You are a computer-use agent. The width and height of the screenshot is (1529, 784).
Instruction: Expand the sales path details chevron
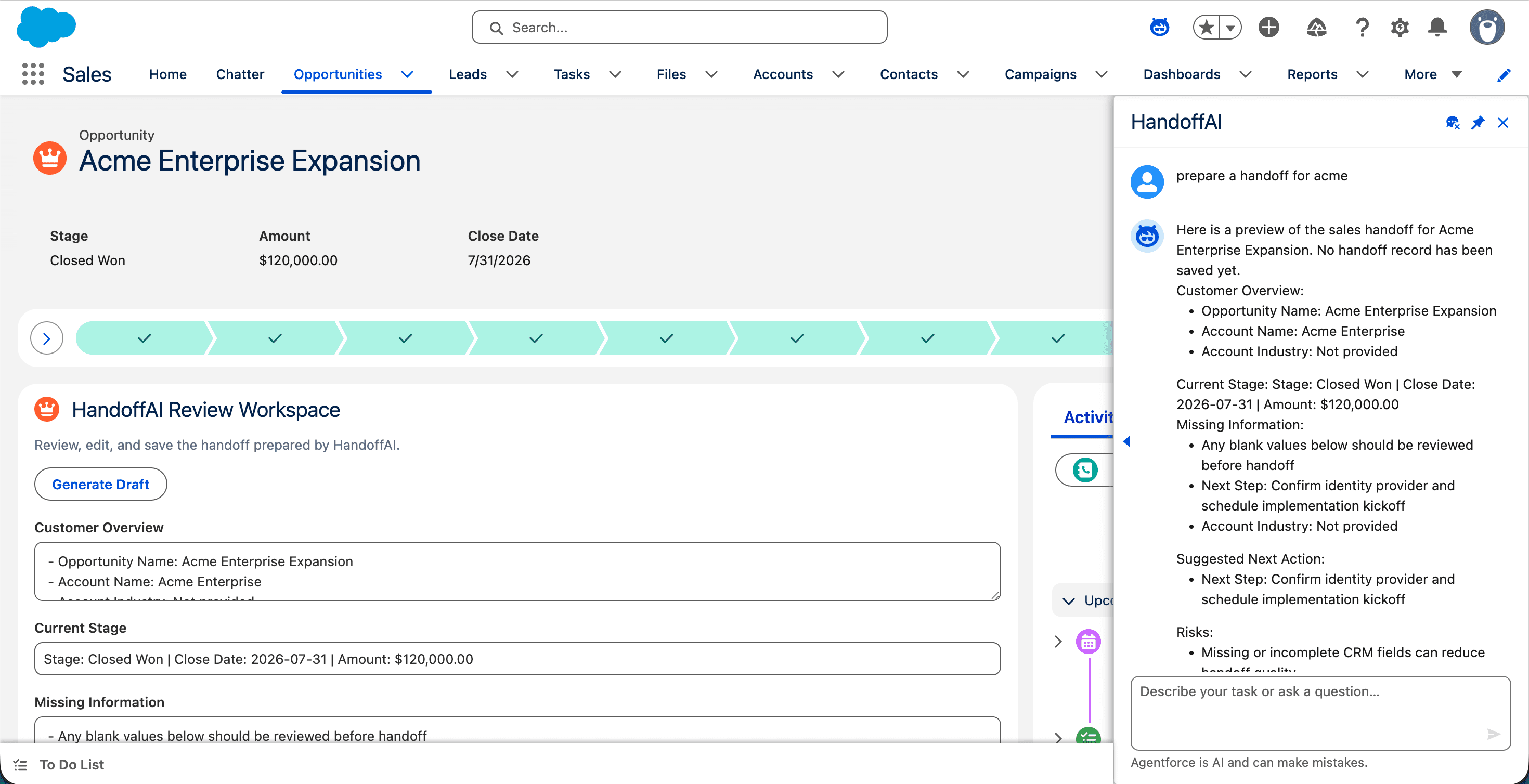(47, 338)
